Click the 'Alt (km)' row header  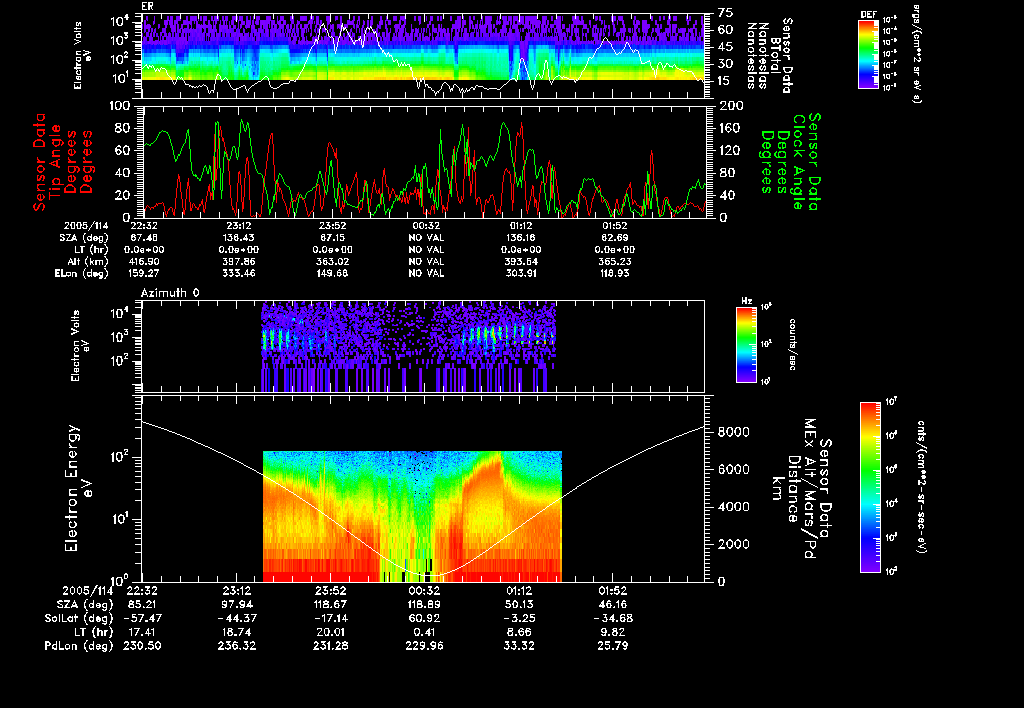point(90,261)
